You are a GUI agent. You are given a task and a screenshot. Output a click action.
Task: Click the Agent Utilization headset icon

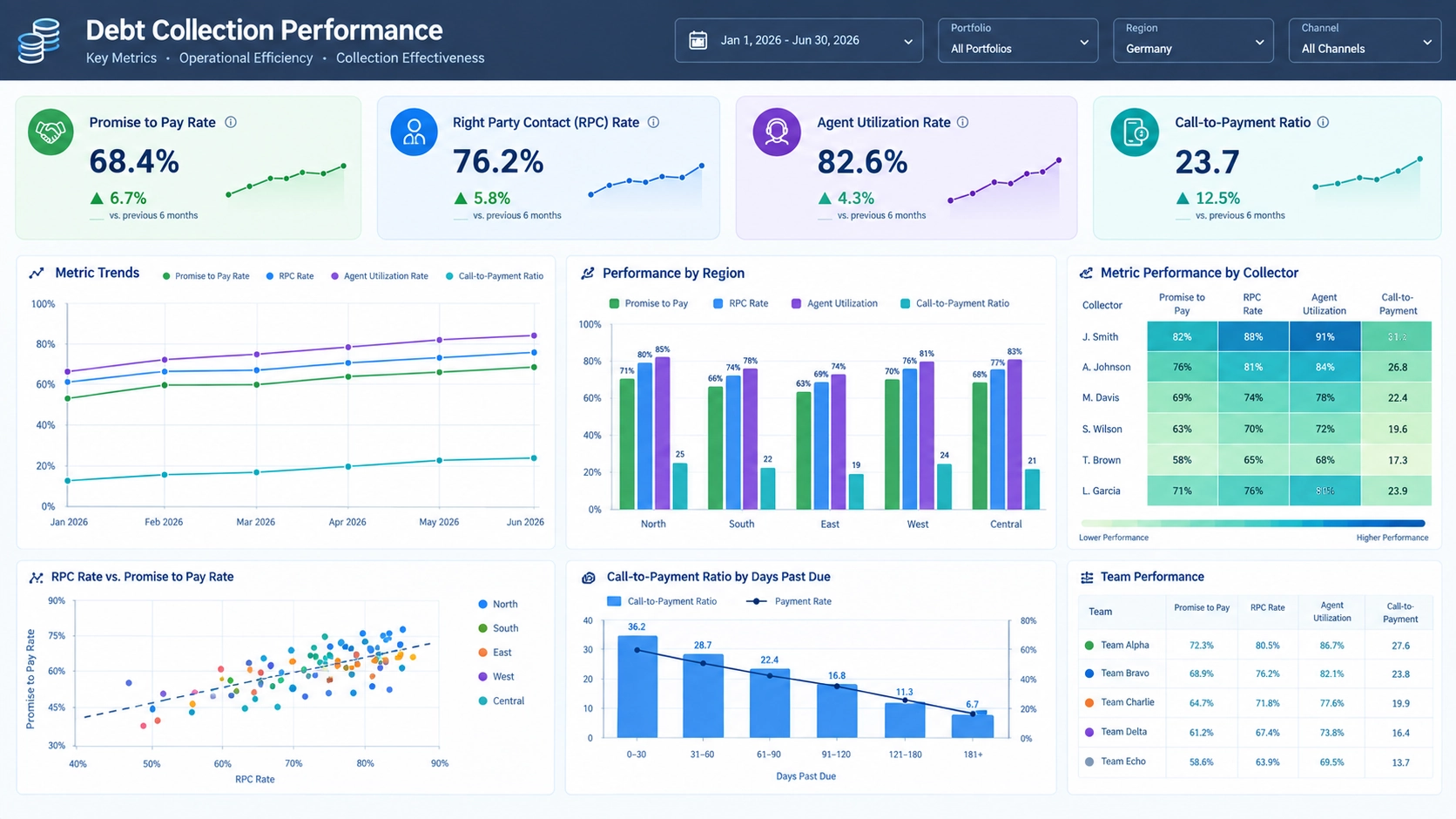776,132
